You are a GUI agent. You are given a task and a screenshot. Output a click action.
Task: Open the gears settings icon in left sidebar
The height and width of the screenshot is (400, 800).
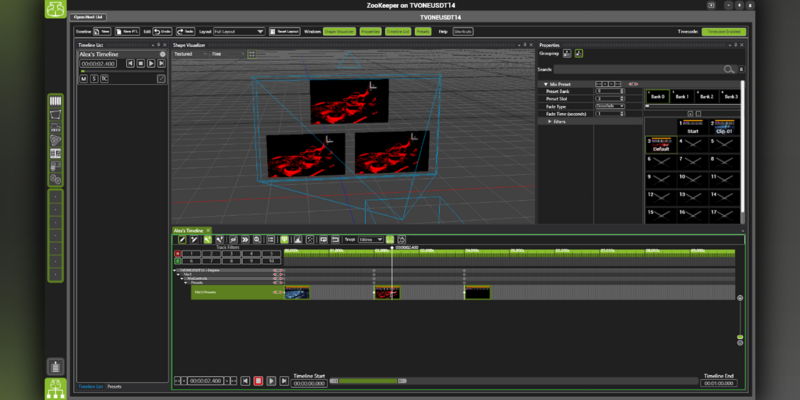click(x=56, y=179)
